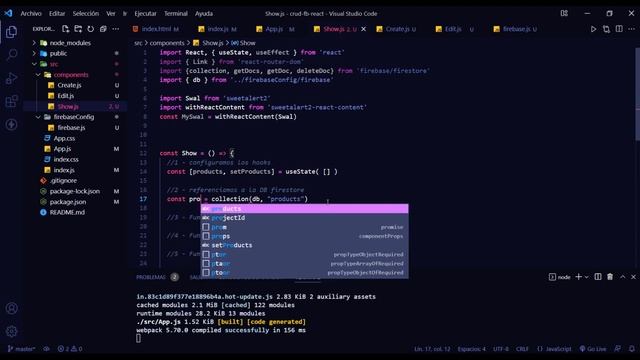
Task: Click Ln 17, col 12 cursor position
Action: [432, 349]
